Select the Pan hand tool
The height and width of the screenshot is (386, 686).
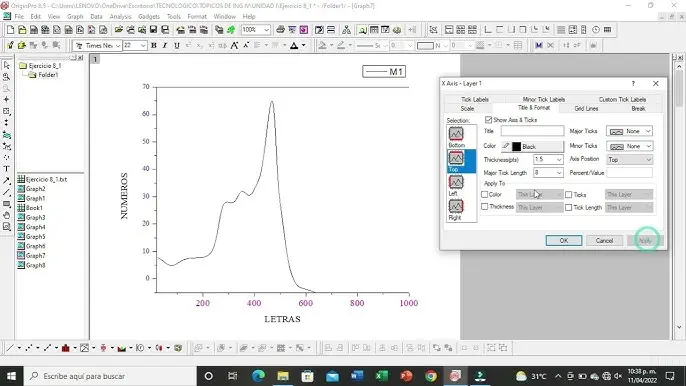point(7,215)
